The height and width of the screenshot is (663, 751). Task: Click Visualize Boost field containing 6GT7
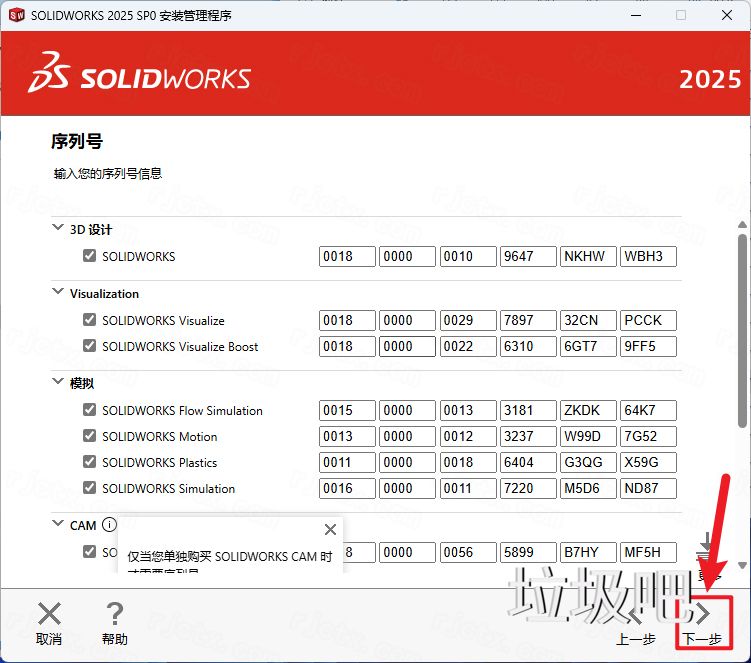coord(588,346)
